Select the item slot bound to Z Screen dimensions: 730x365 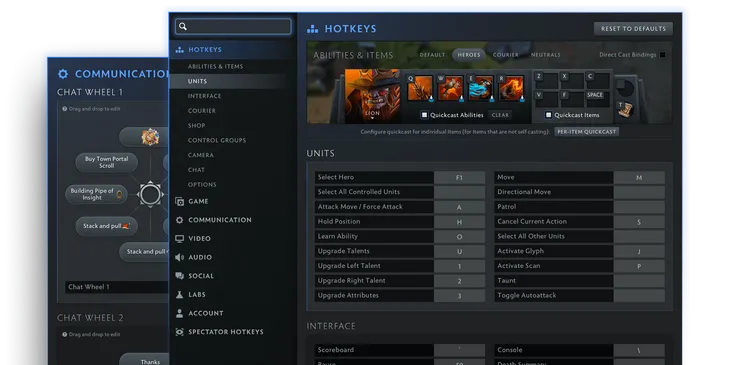pyautogui.click(x=546, y=81)
